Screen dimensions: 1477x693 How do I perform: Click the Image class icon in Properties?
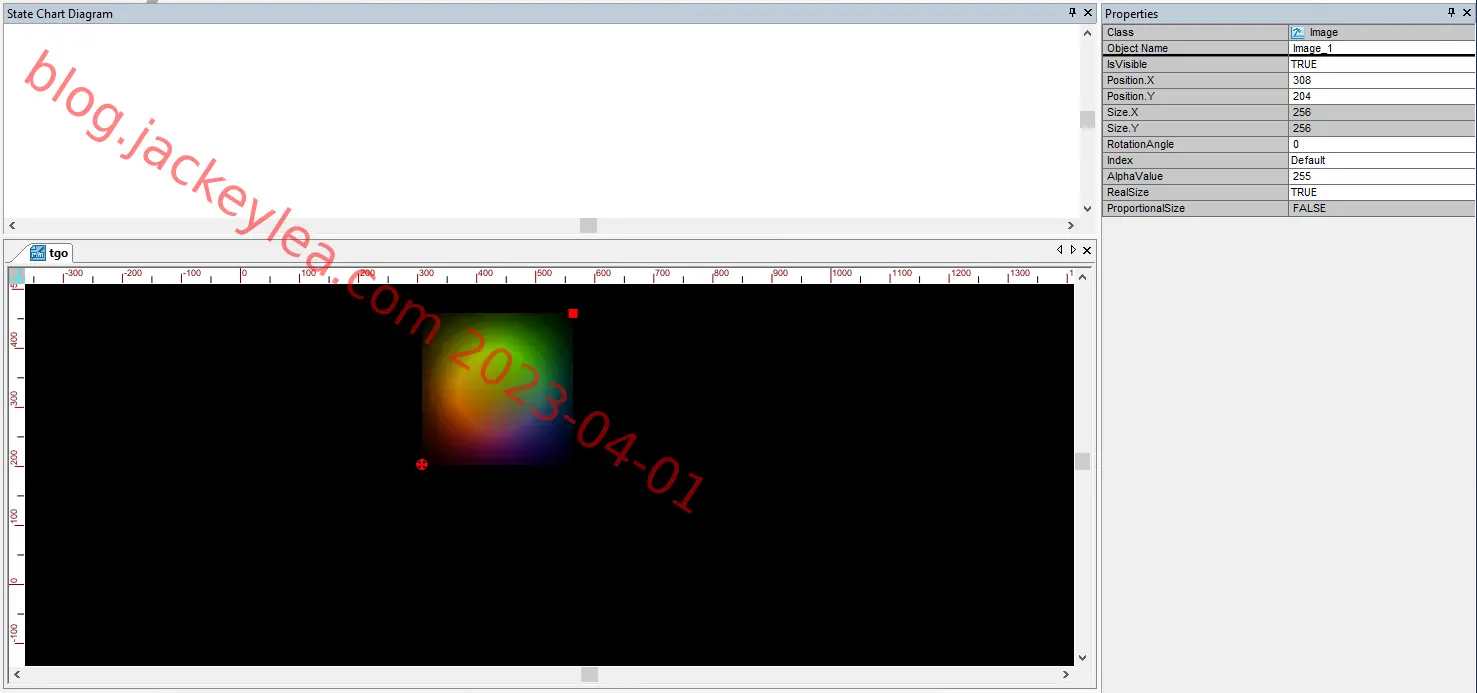[1298, 32]
